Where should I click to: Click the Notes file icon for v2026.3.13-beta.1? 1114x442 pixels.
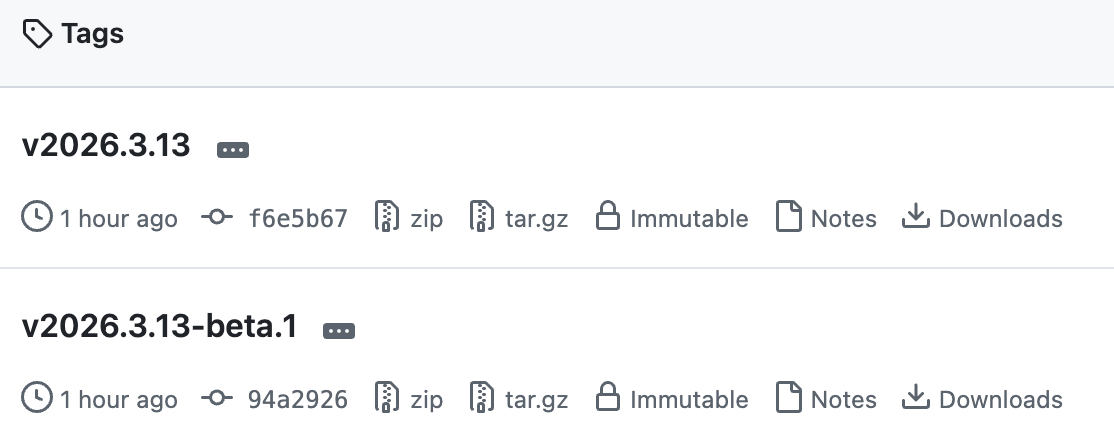pyautogui.click(x=789, y=399)
